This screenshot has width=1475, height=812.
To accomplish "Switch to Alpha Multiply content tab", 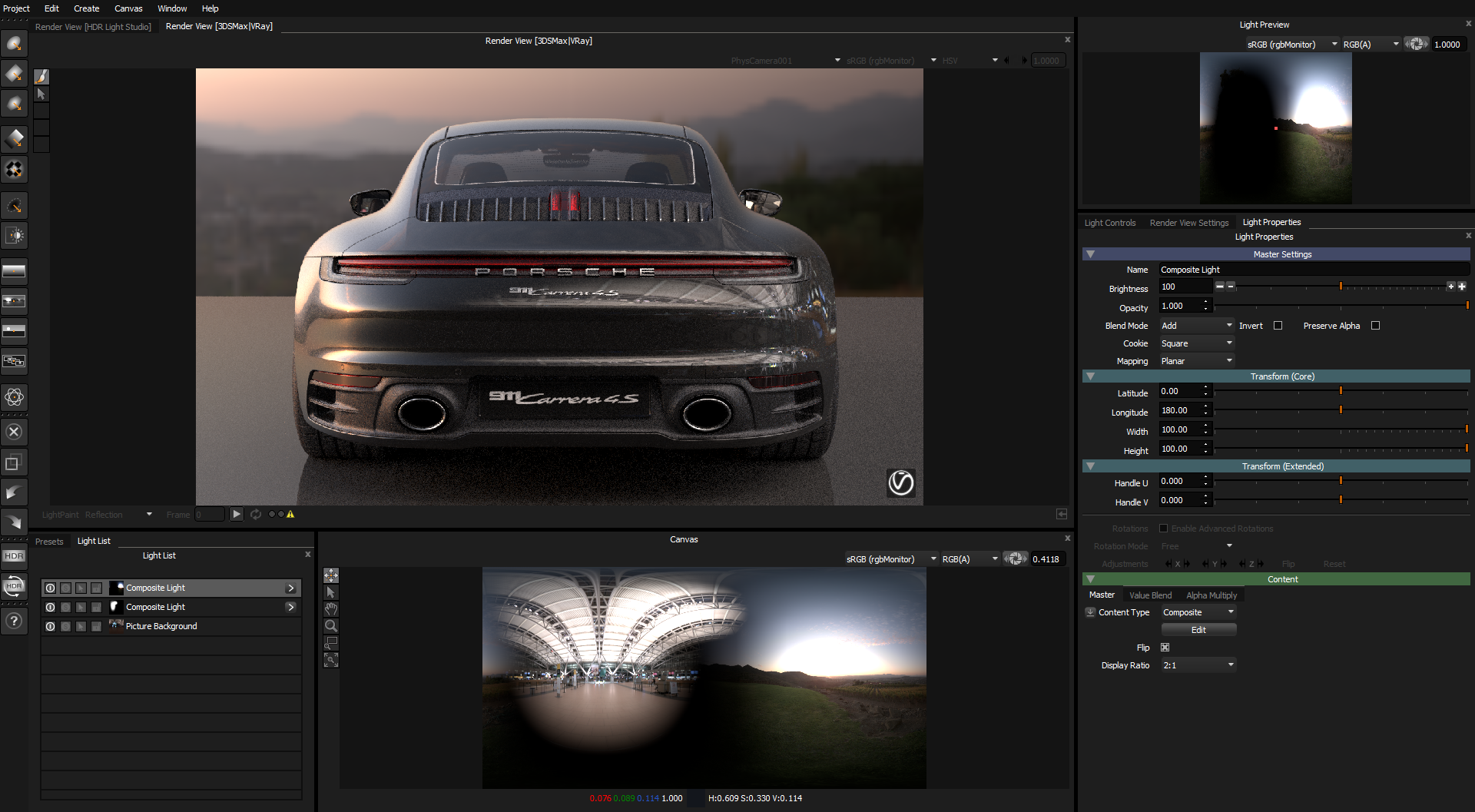I will click(x=1211, y=595).
